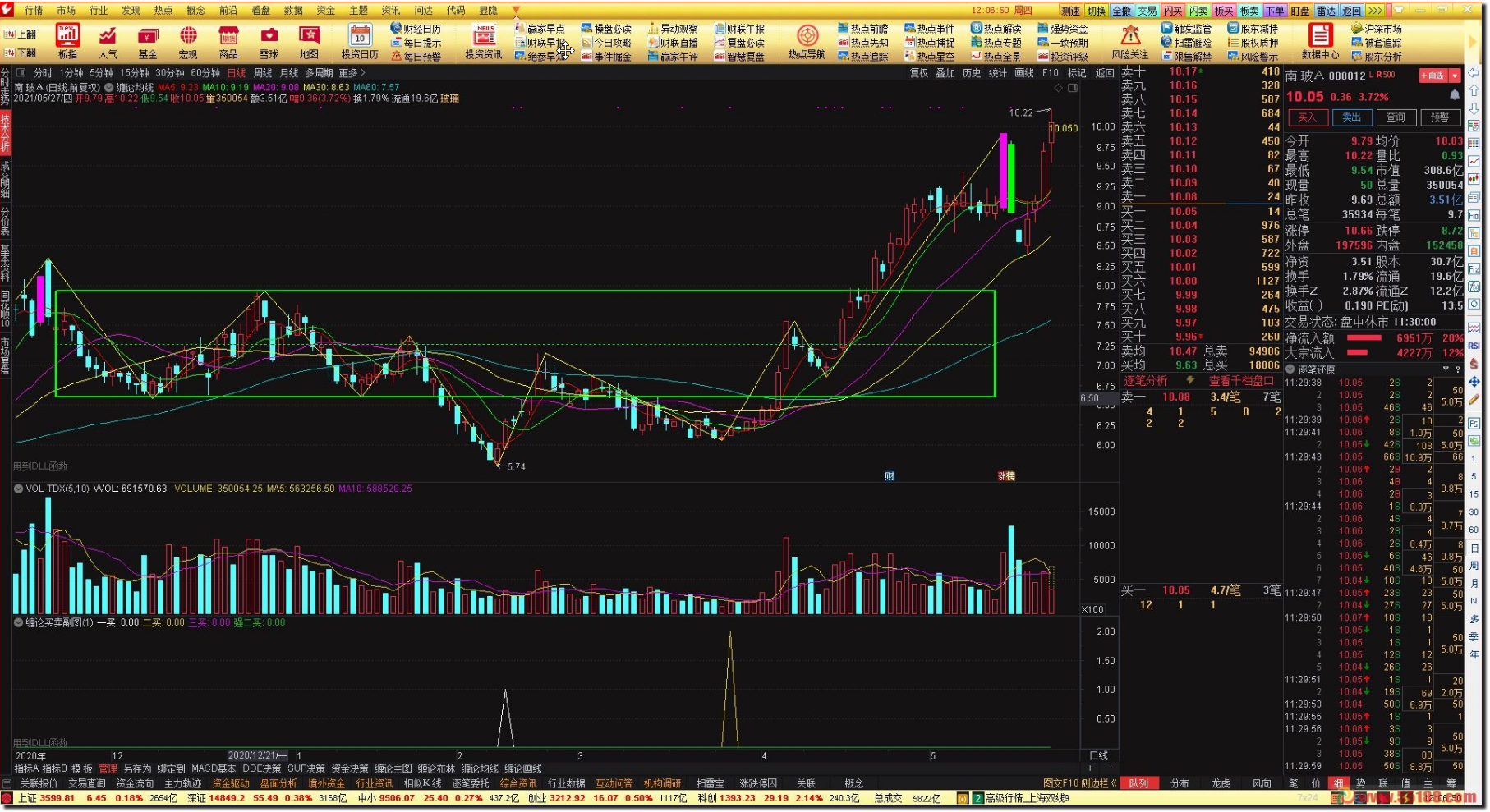Open 赢家早点 toolbar item
Image resolution: width=1490 pixels, height=812 pixels.
click(x=540, y=29)
